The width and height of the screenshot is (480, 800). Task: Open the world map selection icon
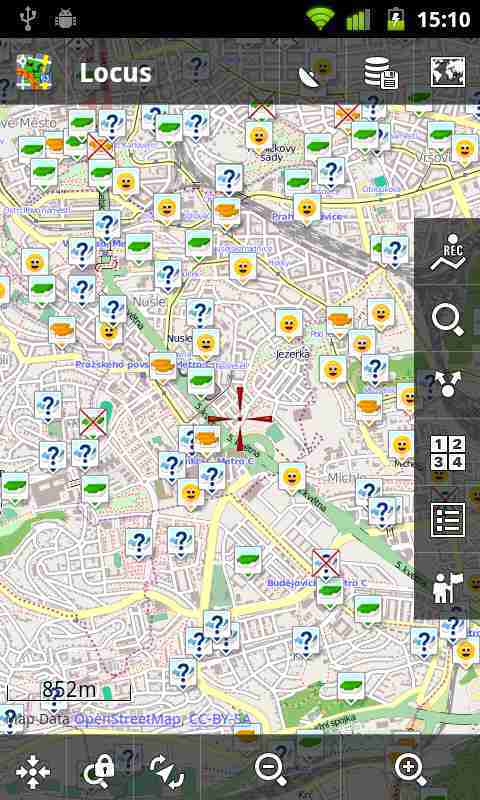point(447,72)
